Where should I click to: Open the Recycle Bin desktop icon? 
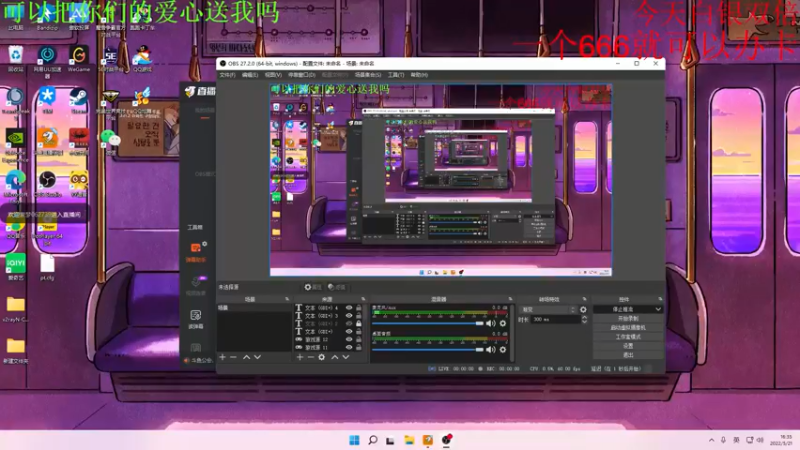(x=15, y=59)
